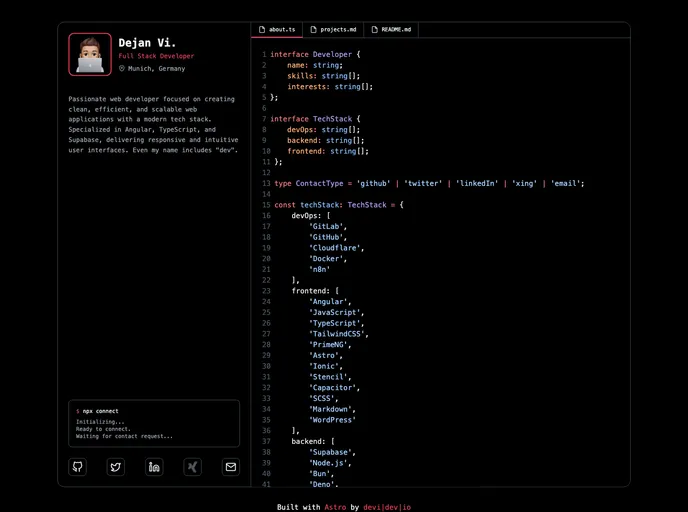Click the 'JavaScript' string in code

point(337,312)
